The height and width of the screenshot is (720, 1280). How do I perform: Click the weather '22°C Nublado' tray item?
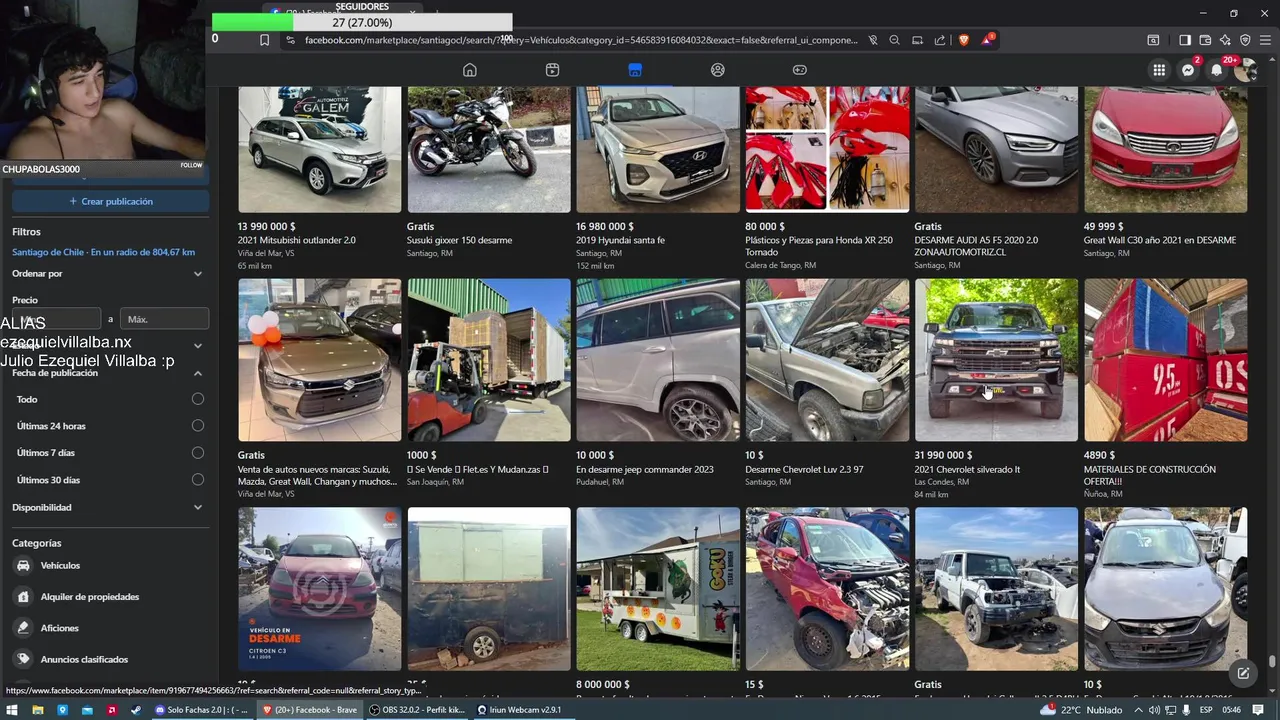[x=1082, y=710]
